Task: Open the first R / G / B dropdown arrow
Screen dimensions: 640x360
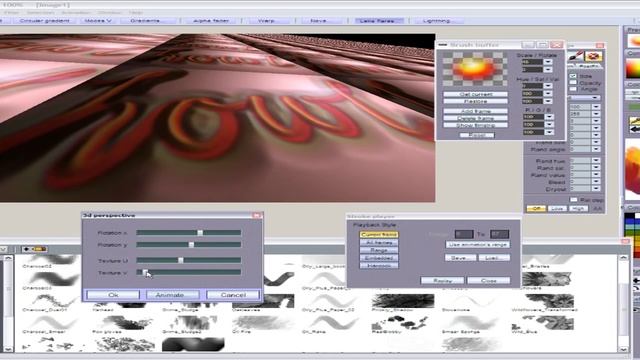Action: coord(549,117)
